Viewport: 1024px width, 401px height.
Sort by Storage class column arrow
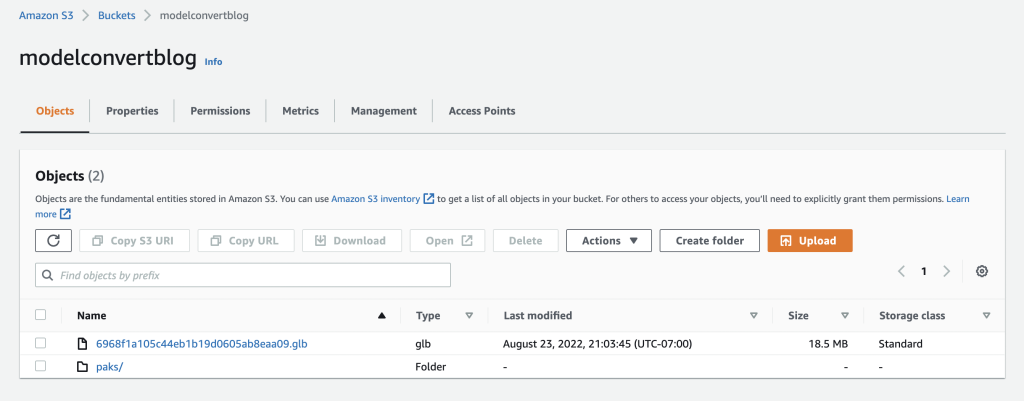[x=986, y=315]
